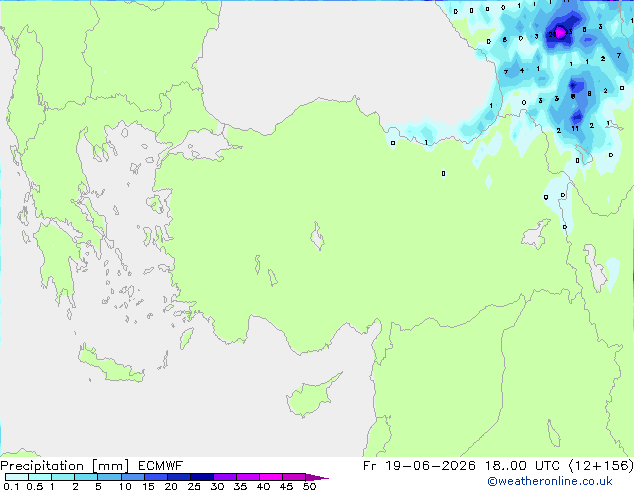Screen dimensions: 634x490
Task: Click the "UTC" label
Action: click(547, 466)
